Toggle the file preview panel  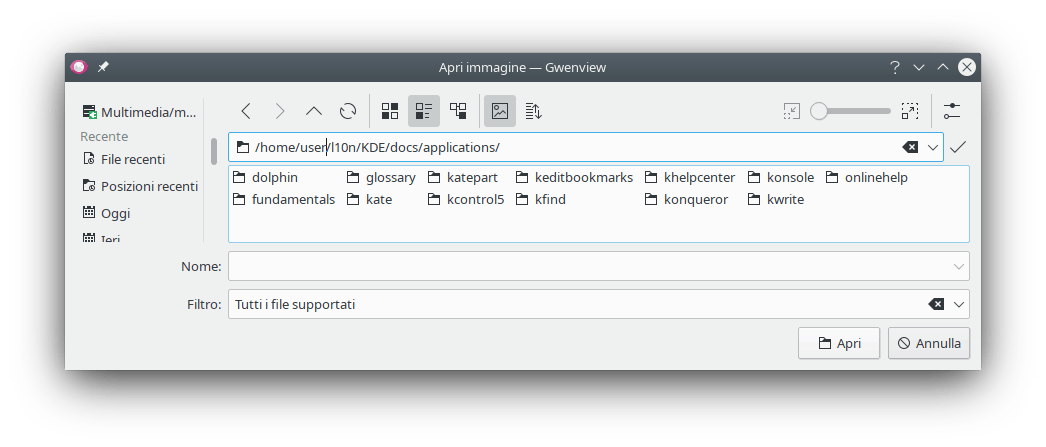point(500,111)
